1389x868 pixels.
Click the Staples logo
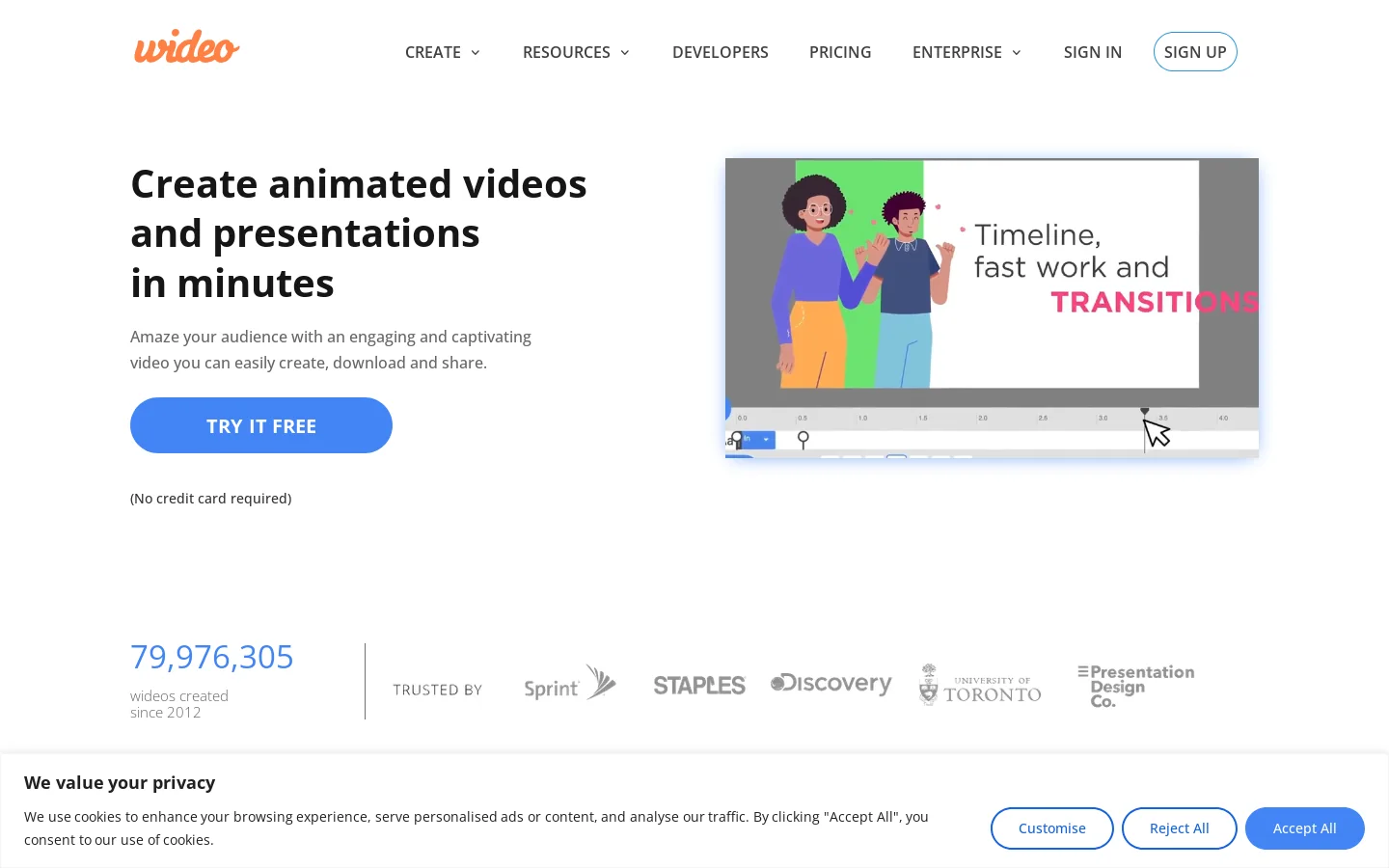(x=699, y=685)
